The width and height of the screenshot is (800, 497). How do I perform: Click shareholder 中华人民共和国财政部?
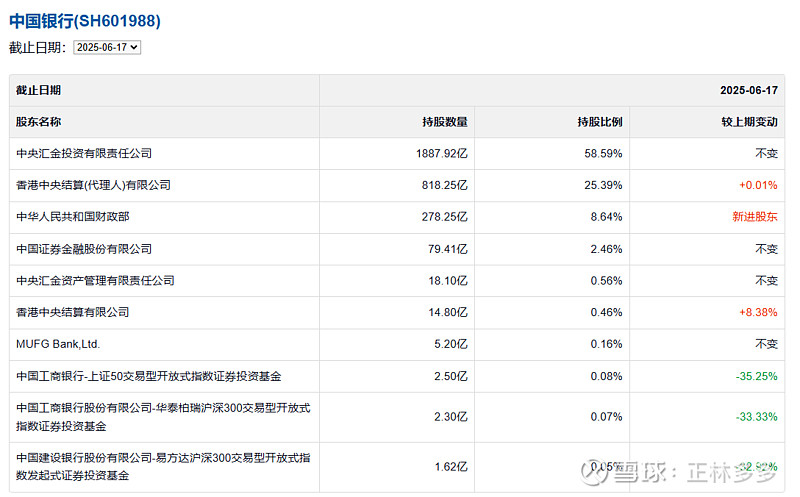(72, 216)
